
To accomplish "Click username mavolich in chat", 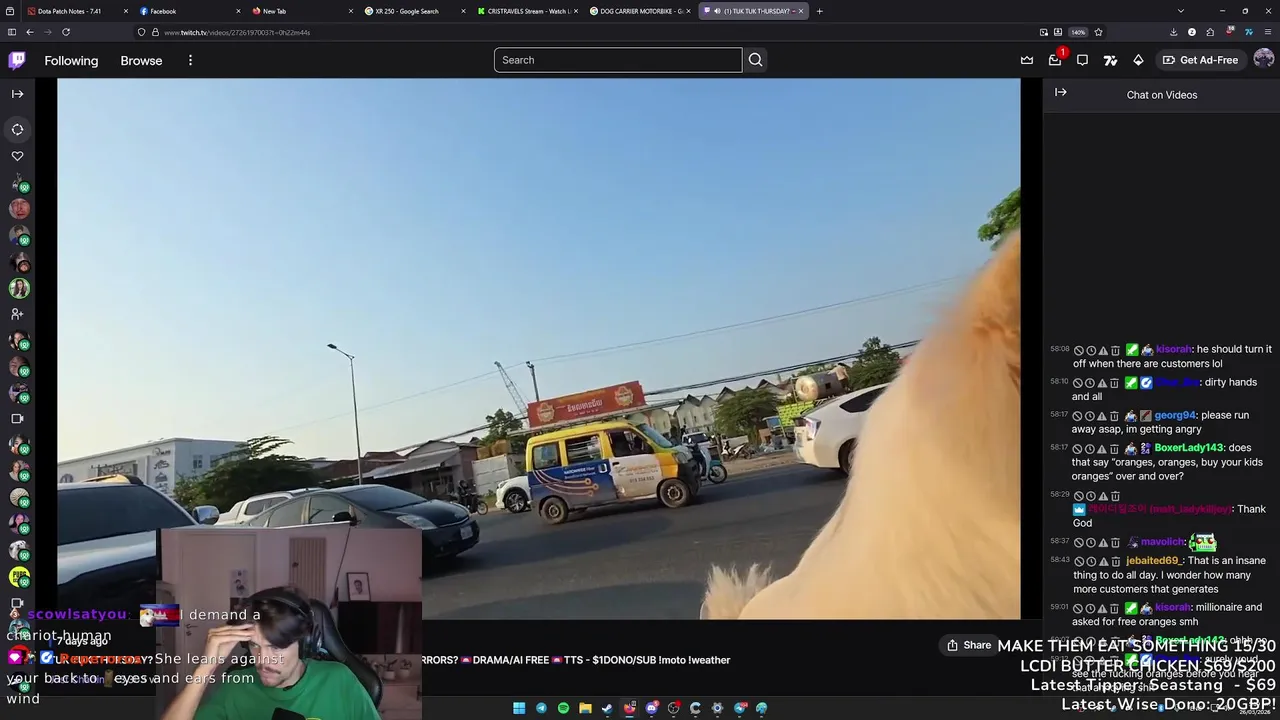I will click(x=1162, y=542).
